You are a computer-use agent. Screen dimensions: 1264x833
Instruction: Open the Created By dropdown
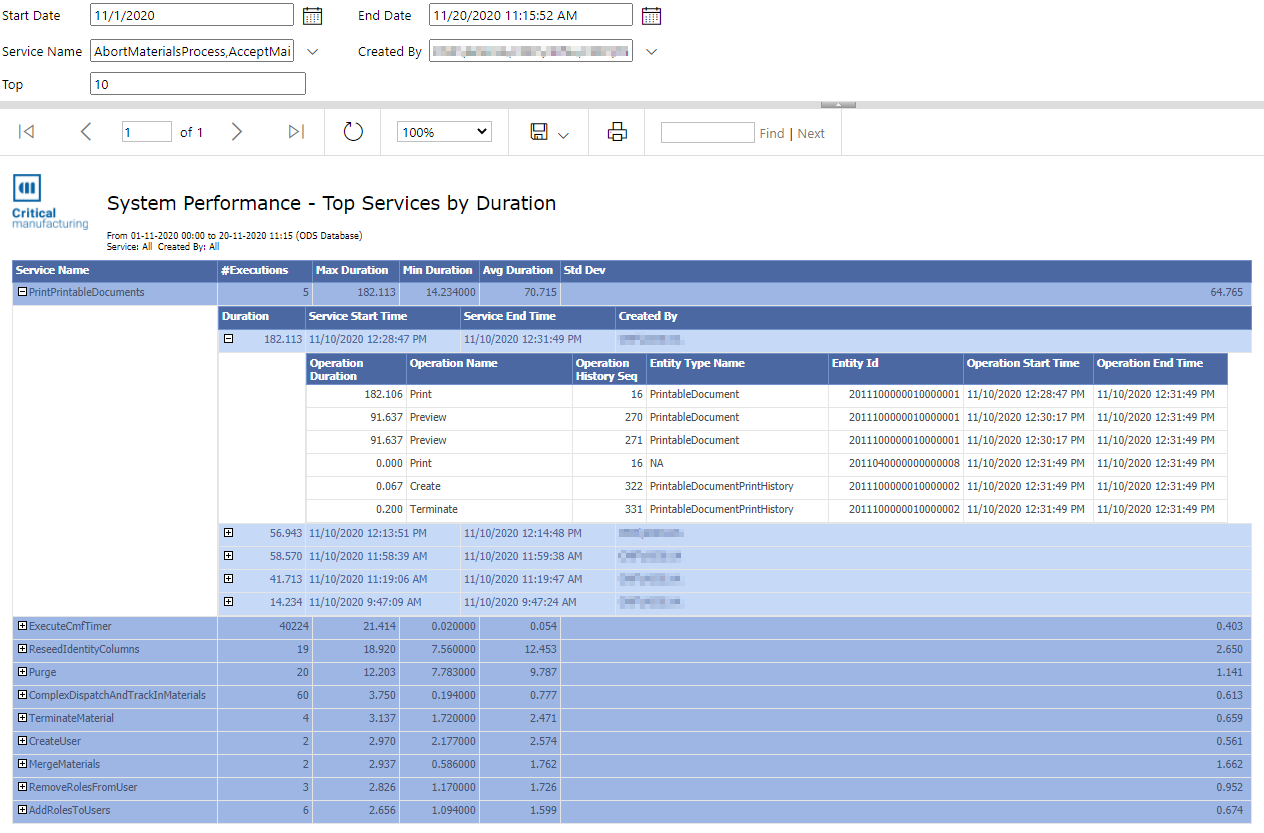coord(651,51)
